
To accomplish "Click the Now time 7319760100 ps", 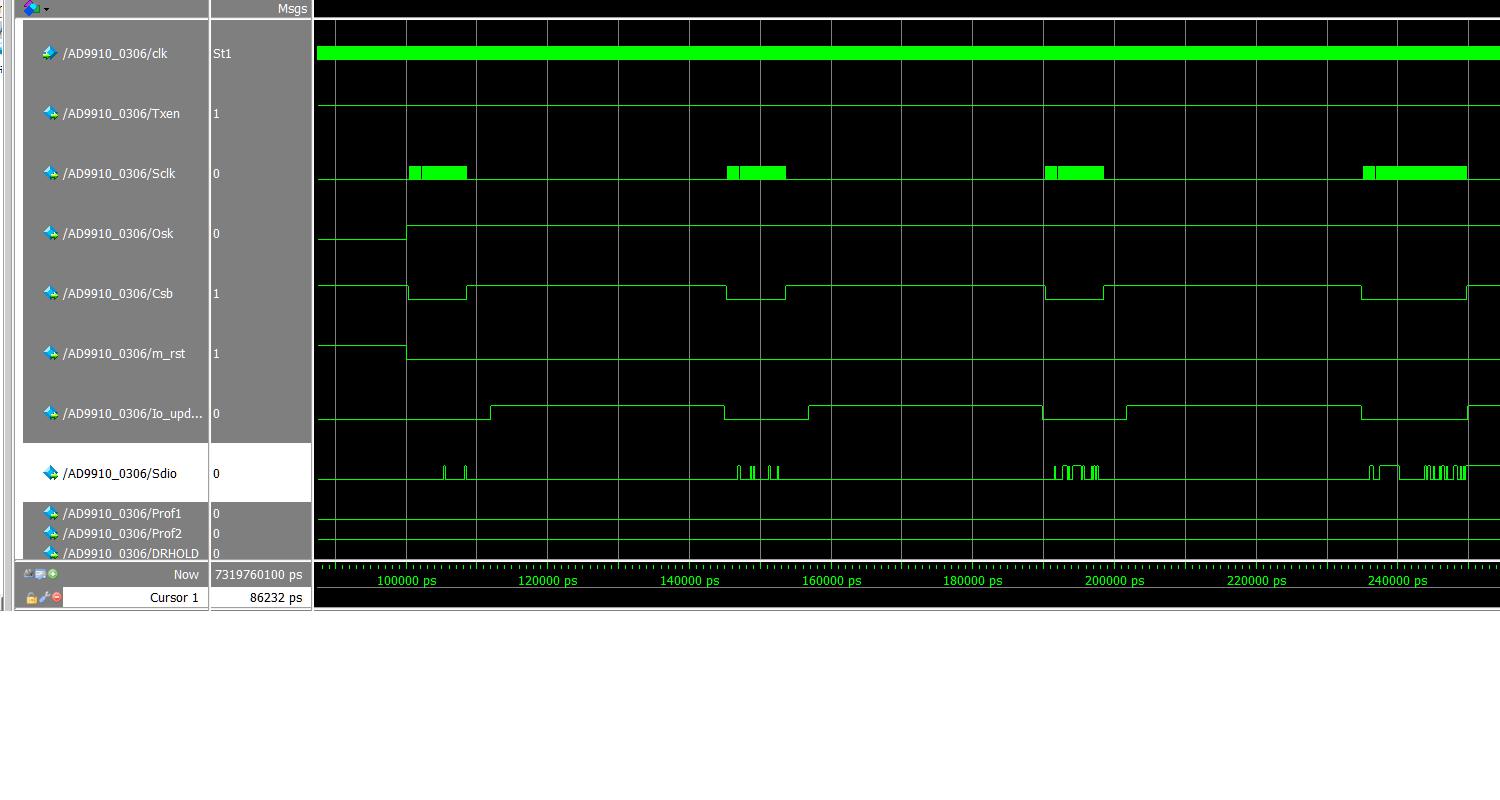I will coord(258,574).
